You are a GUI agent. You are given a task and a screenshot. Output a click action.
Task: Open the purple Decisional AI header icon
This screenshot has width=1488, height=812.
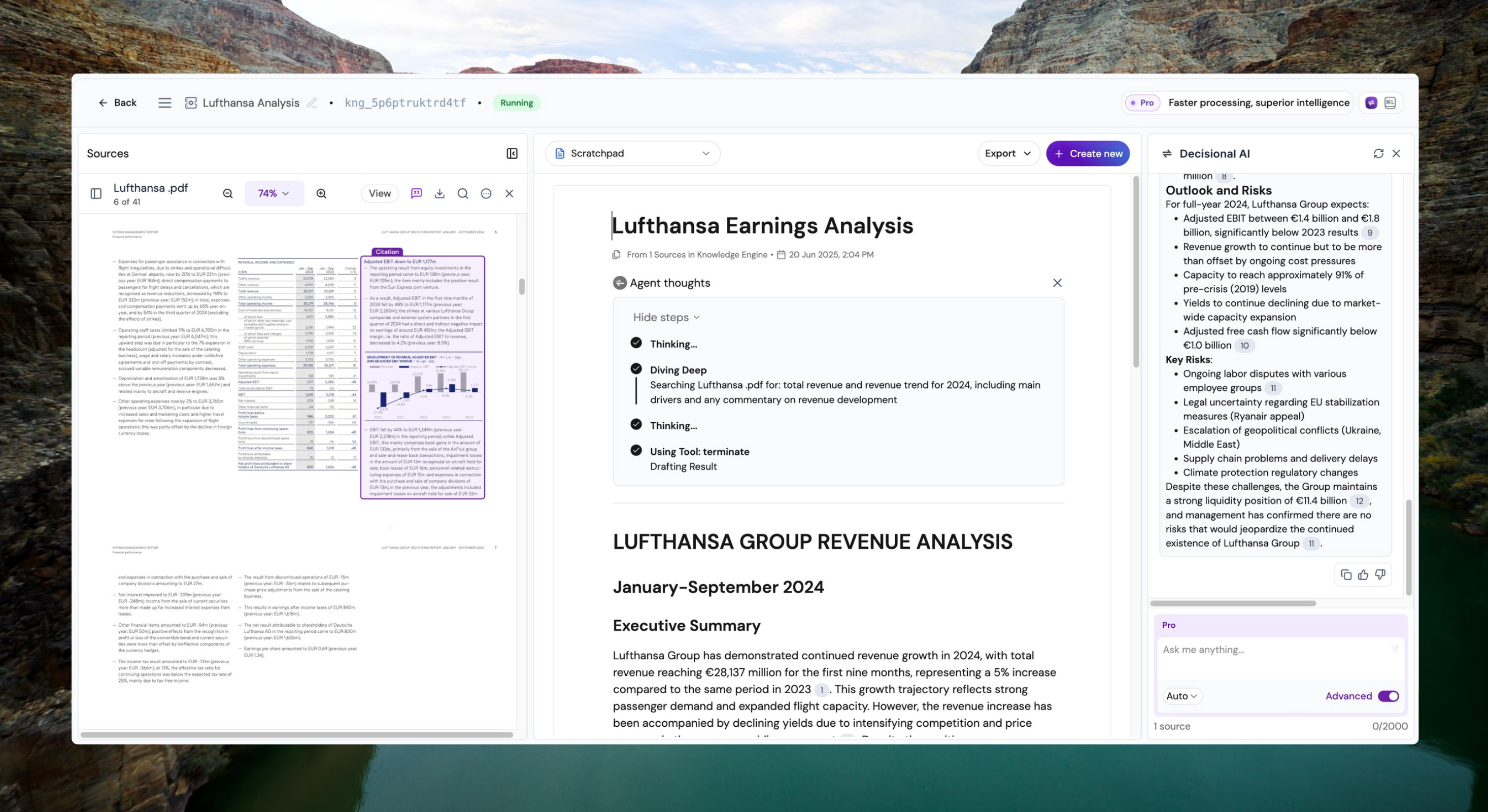1371,103
